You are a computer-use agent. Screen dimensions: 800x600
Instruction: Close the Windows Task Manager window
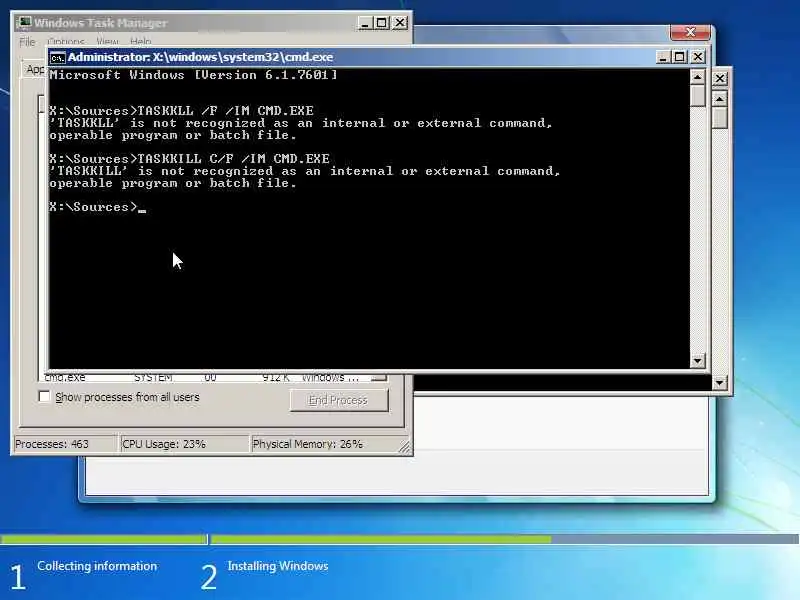pyautogui.click(x=399, y=23)
